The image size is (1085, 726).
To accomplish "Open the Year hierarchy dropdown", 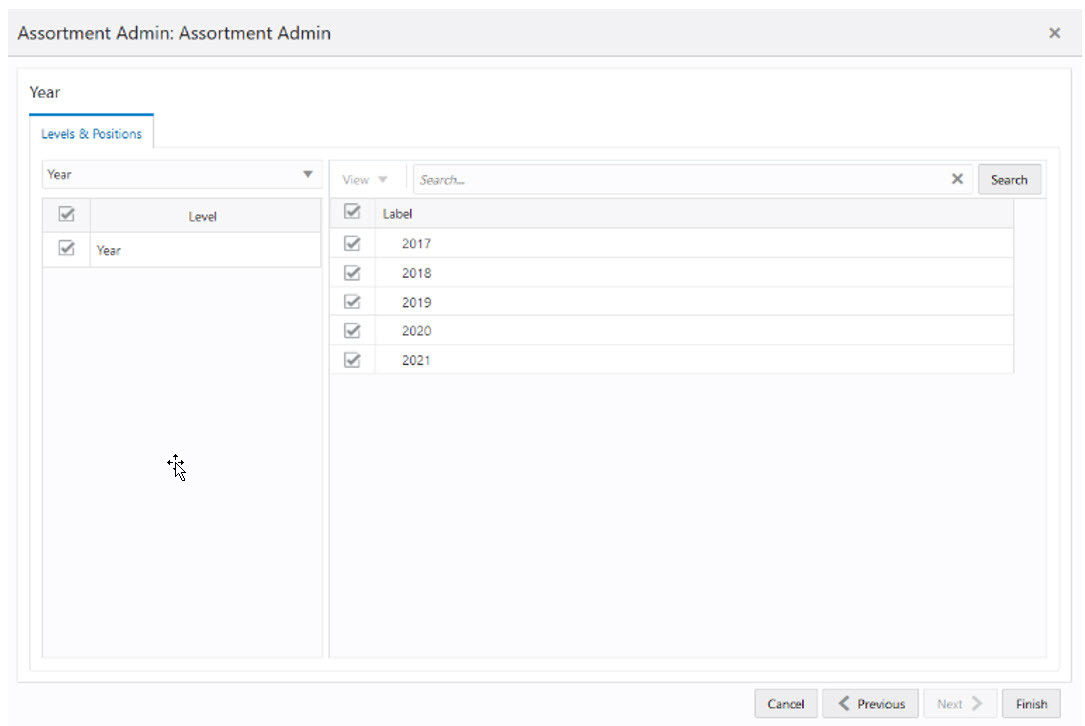I will click(x=182, y=174).
